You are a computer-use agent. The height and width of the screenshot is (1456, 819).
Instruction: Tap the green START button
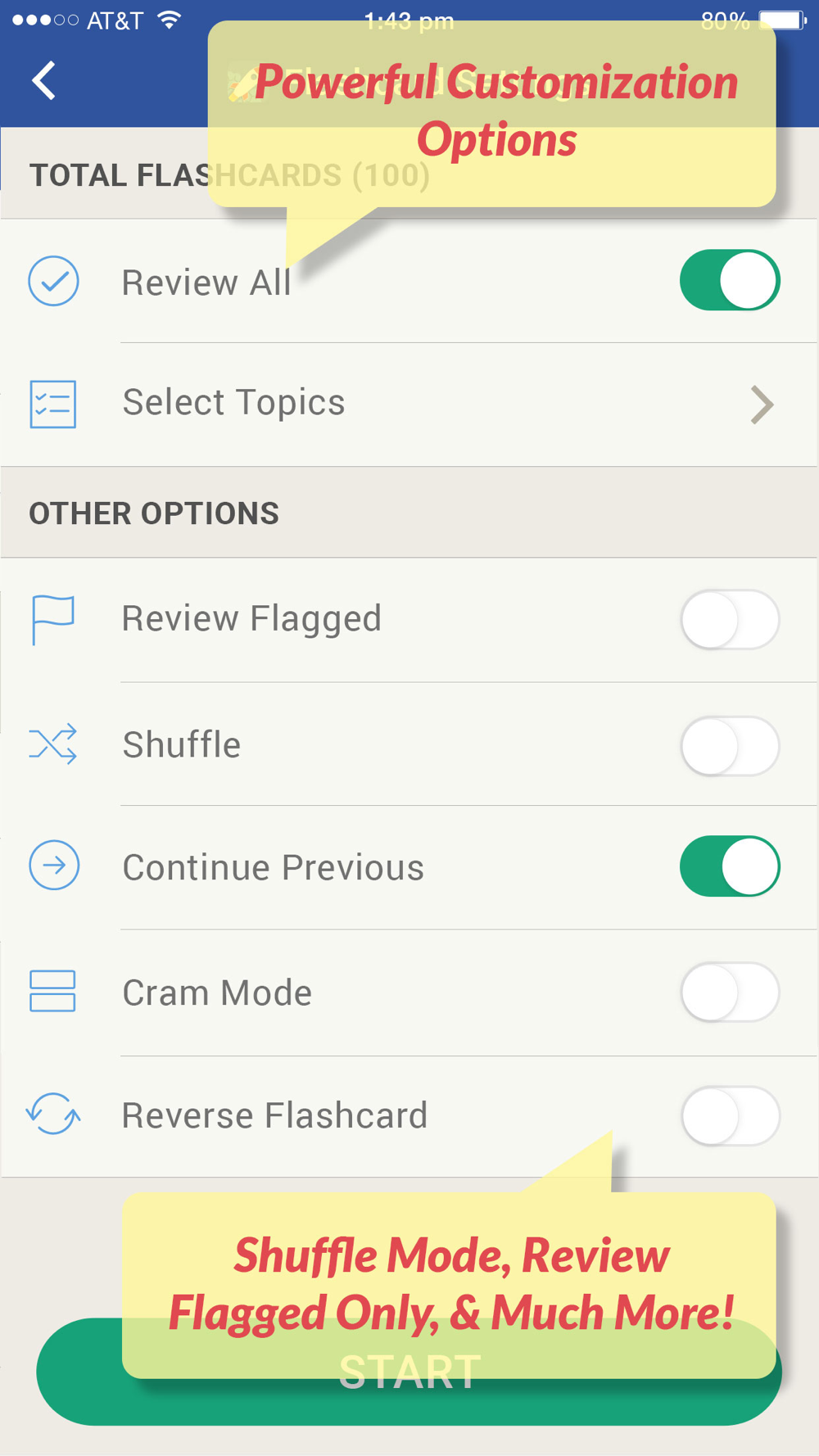[x=409, y=1372]
